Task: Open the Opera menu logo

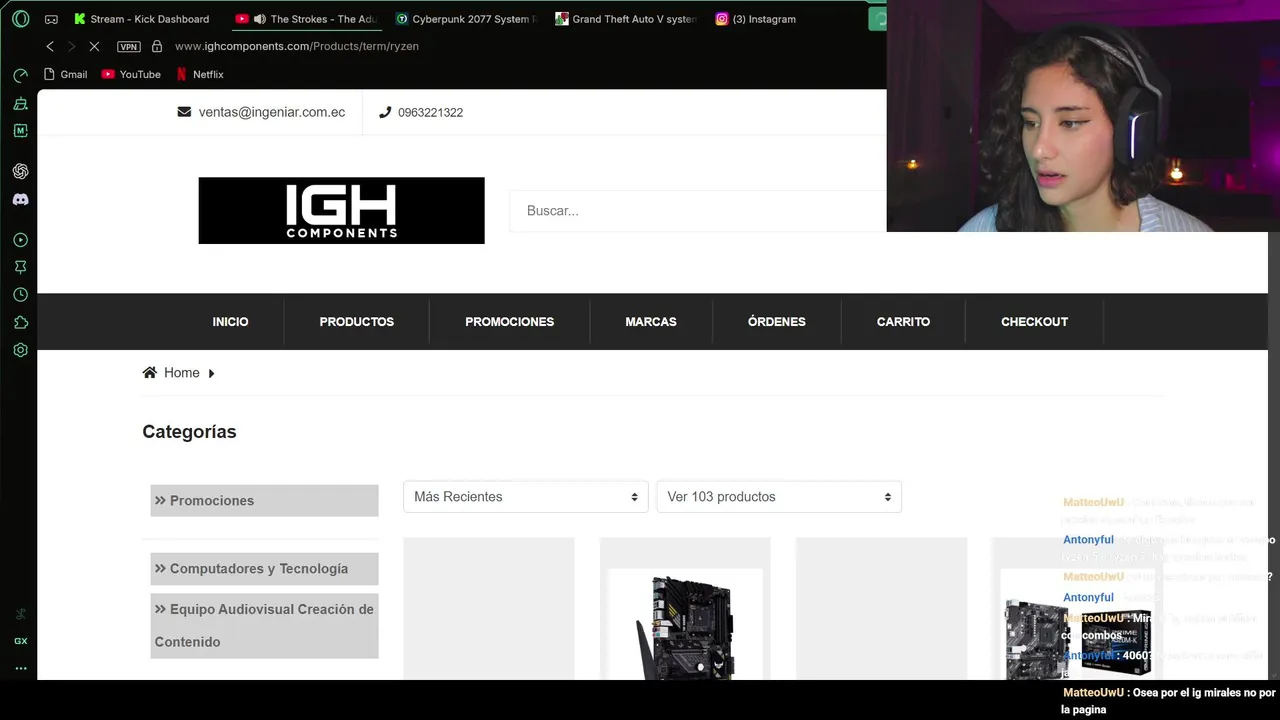Action: point(21,19)
